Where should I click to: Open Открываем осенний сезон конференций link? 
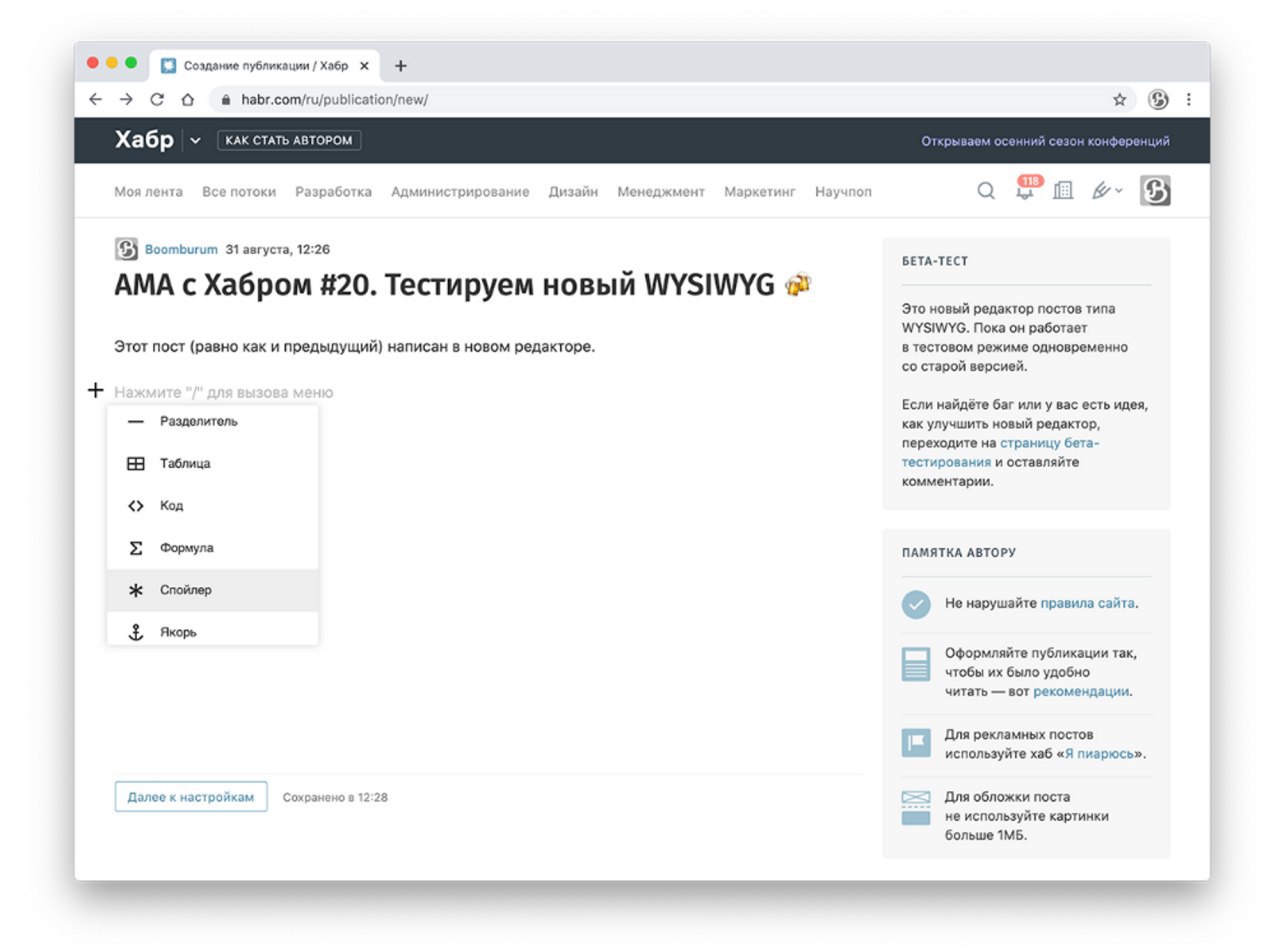[x=1045, y=141]
